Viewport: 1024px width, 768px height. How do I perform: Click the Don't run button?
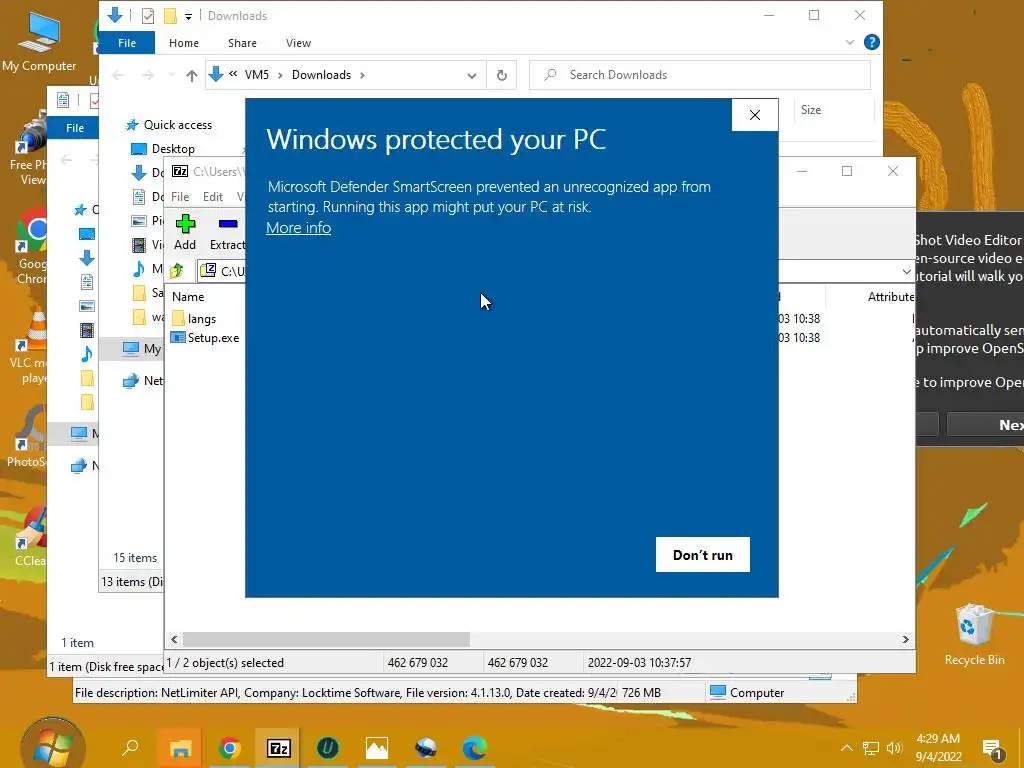pos(703,554)
